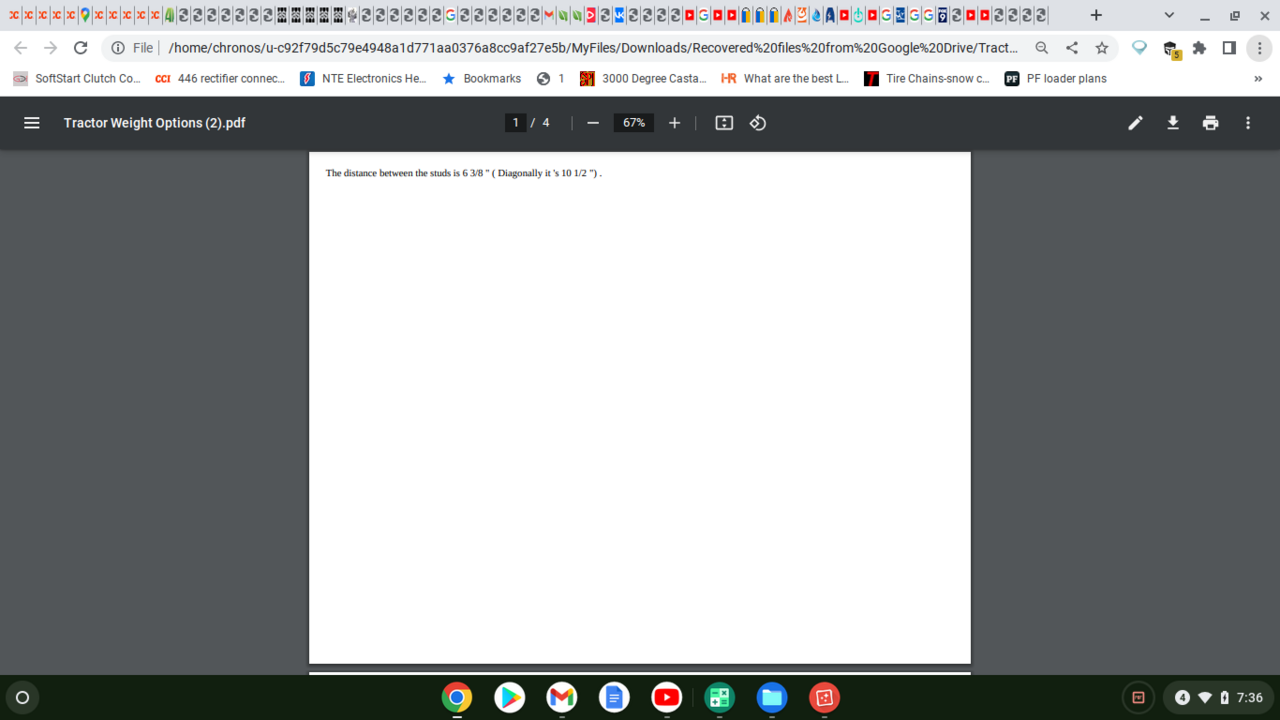Image resolution: width=1280 pixels, height=720 pixels.
Task: Edit the current page number field
Action: [515, 123]
